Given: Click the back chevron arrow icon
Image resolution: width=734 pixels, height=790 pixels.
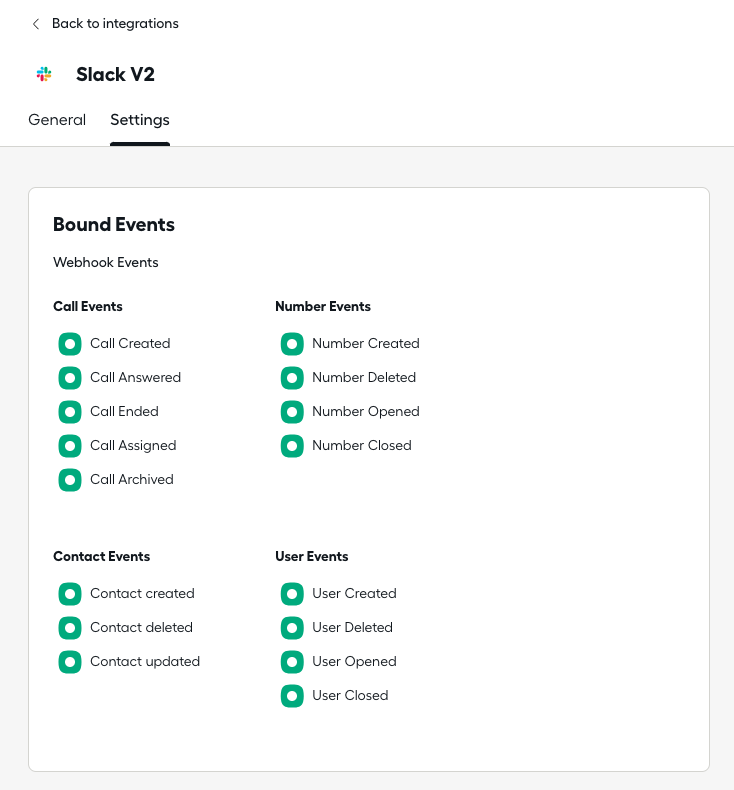Looking at the screenshot, I should coord(36,24).
